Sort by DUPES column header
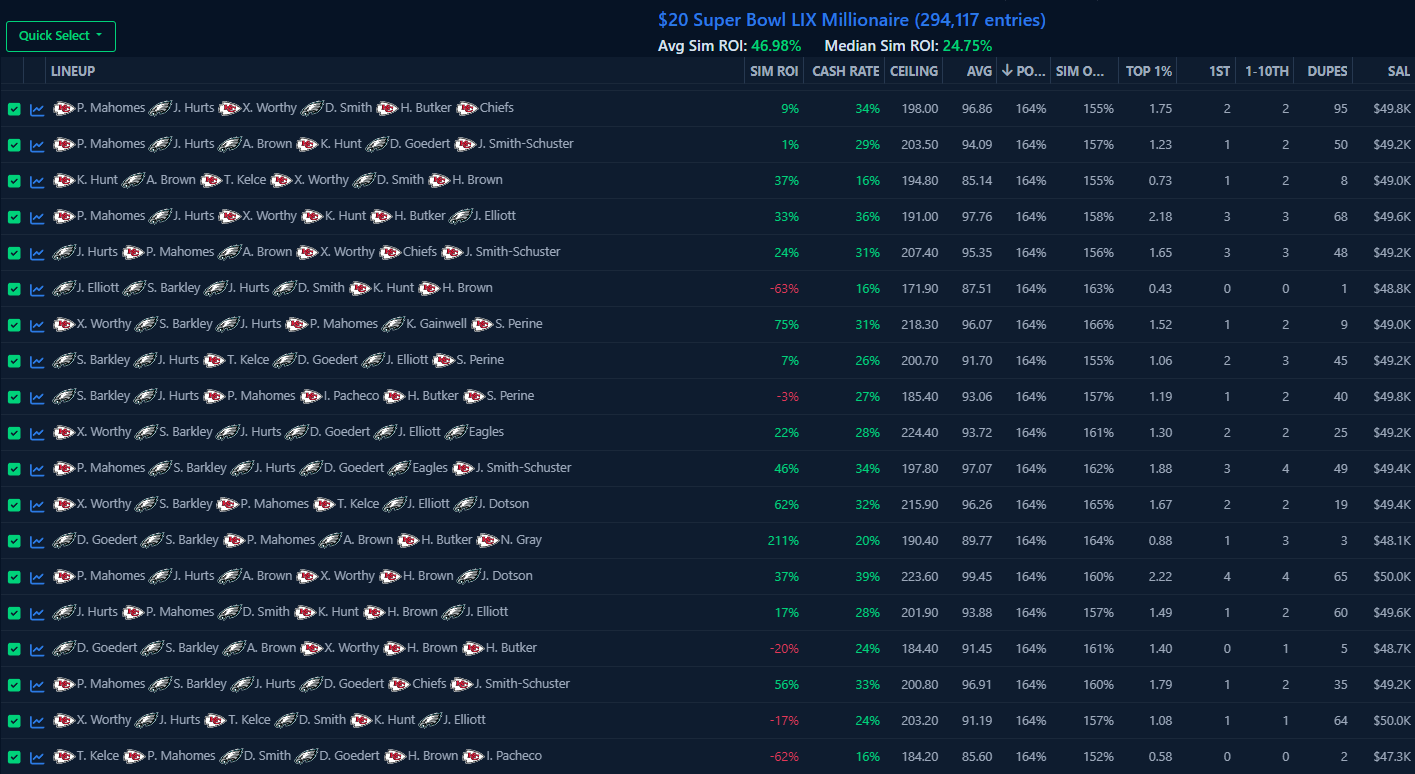 1327,71
